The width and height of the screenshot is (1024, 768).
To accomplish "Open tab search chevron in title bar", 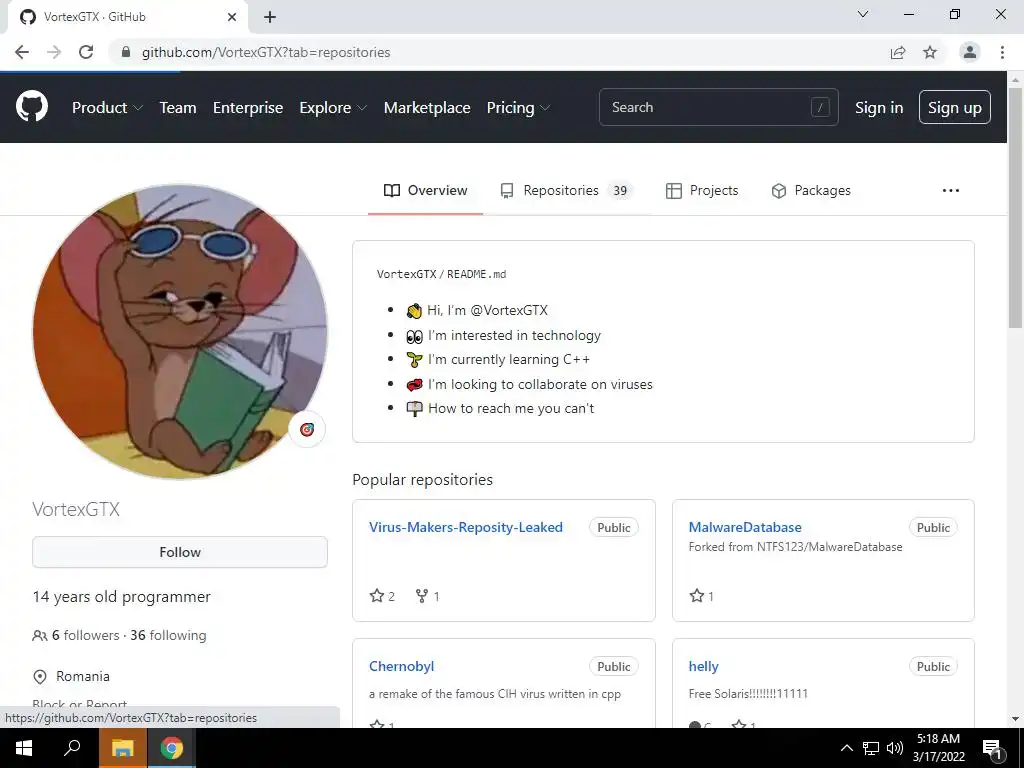I will 863,14.
